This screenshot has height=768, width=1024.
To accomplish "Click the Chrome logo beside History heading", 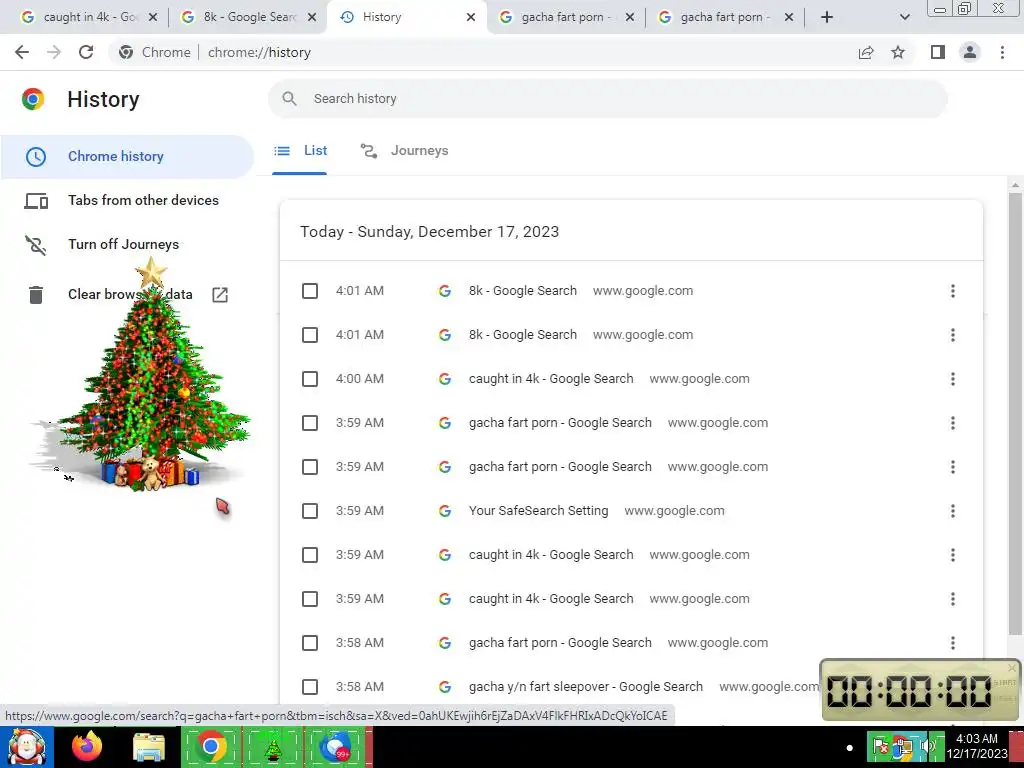I will pos(33,99).
